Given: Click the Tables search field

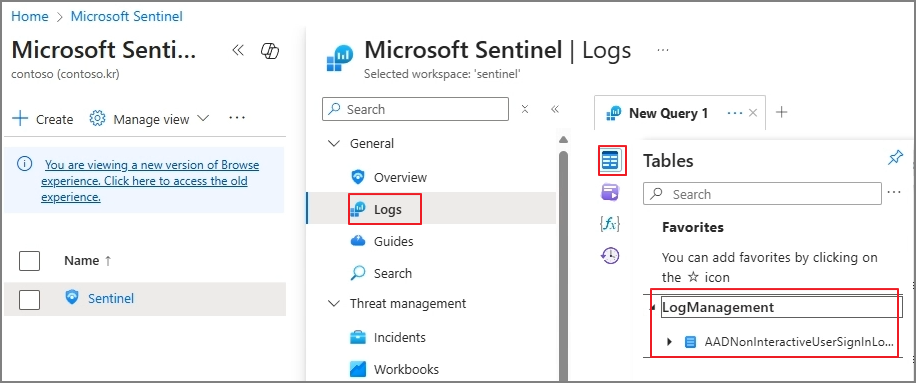Looking at the screenshot, I should pos(762,194).
